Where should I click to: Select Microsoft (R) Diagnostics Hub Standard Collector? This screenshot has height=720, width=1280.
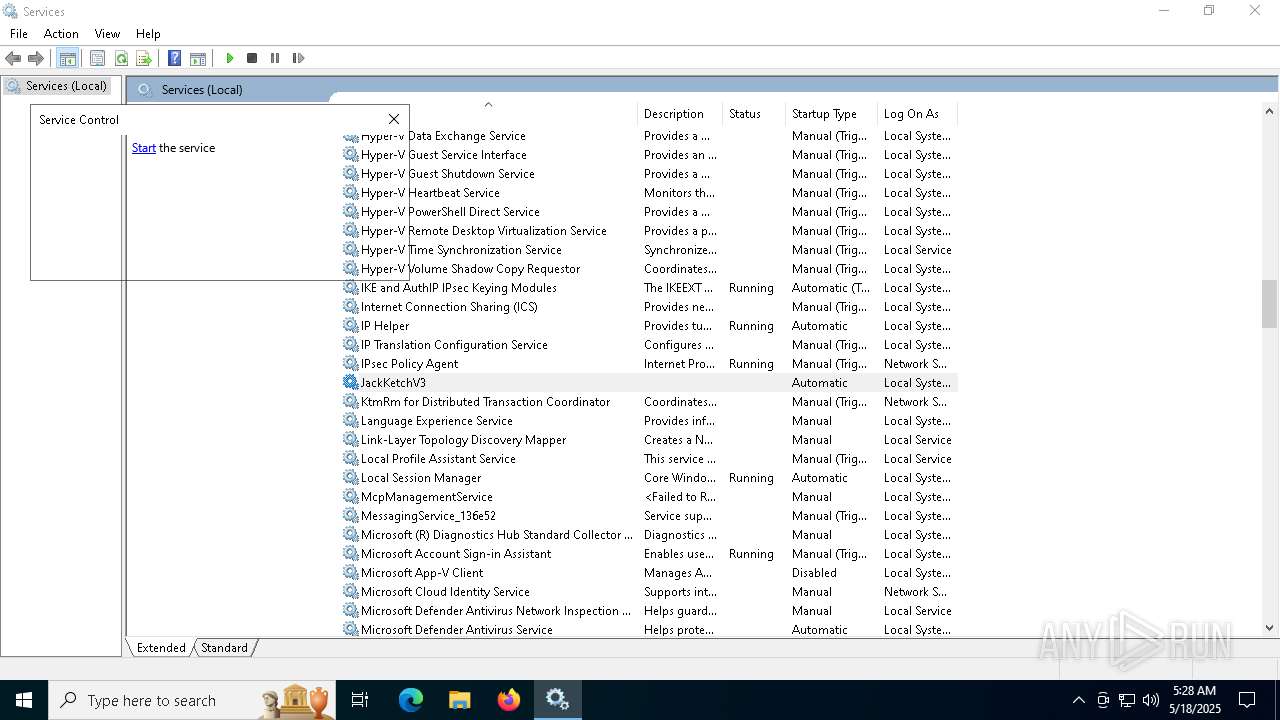pos(497,535)
